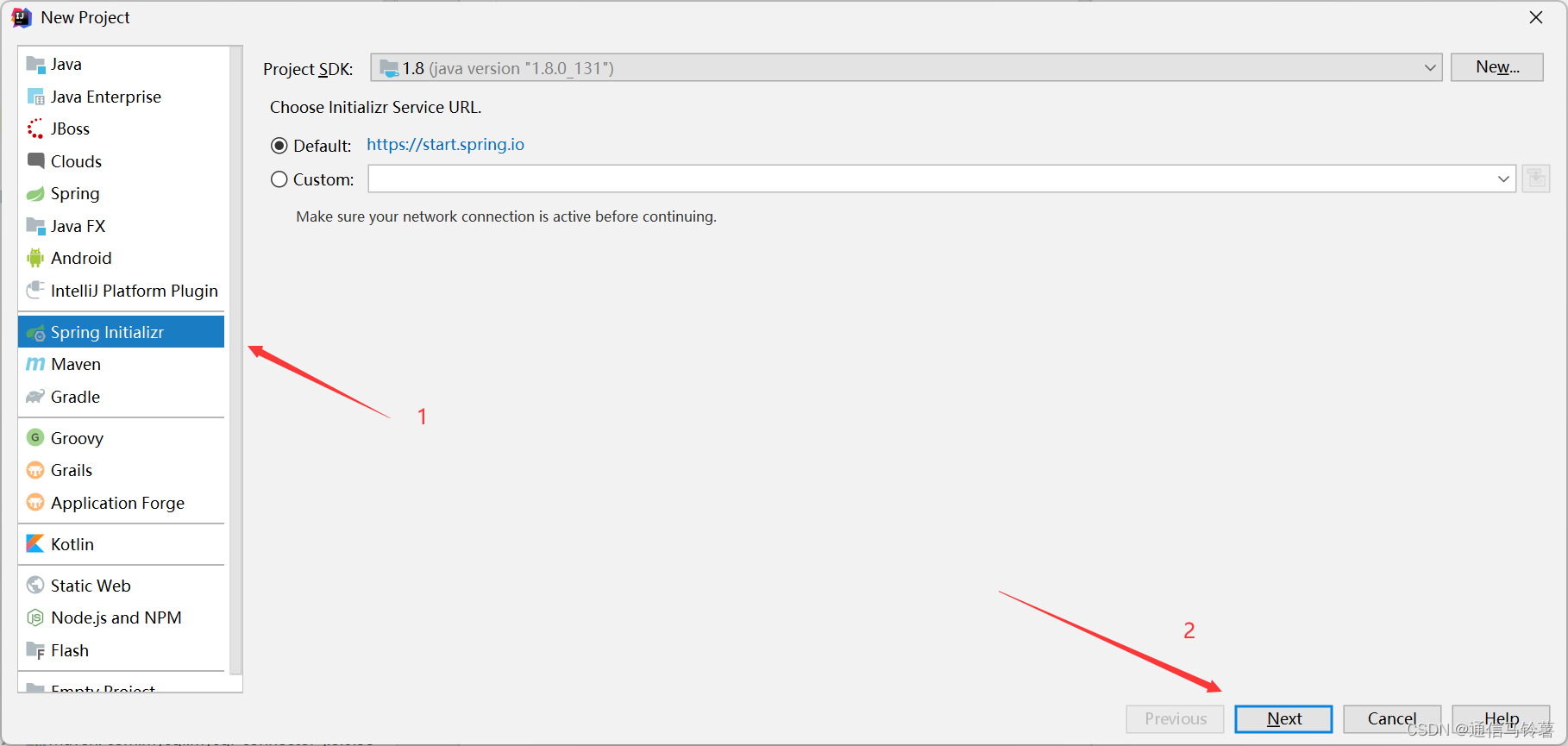Viewport: 1568px width, 746px height.
Task: Click the Java FX folder icon
Action: point(35,226)
